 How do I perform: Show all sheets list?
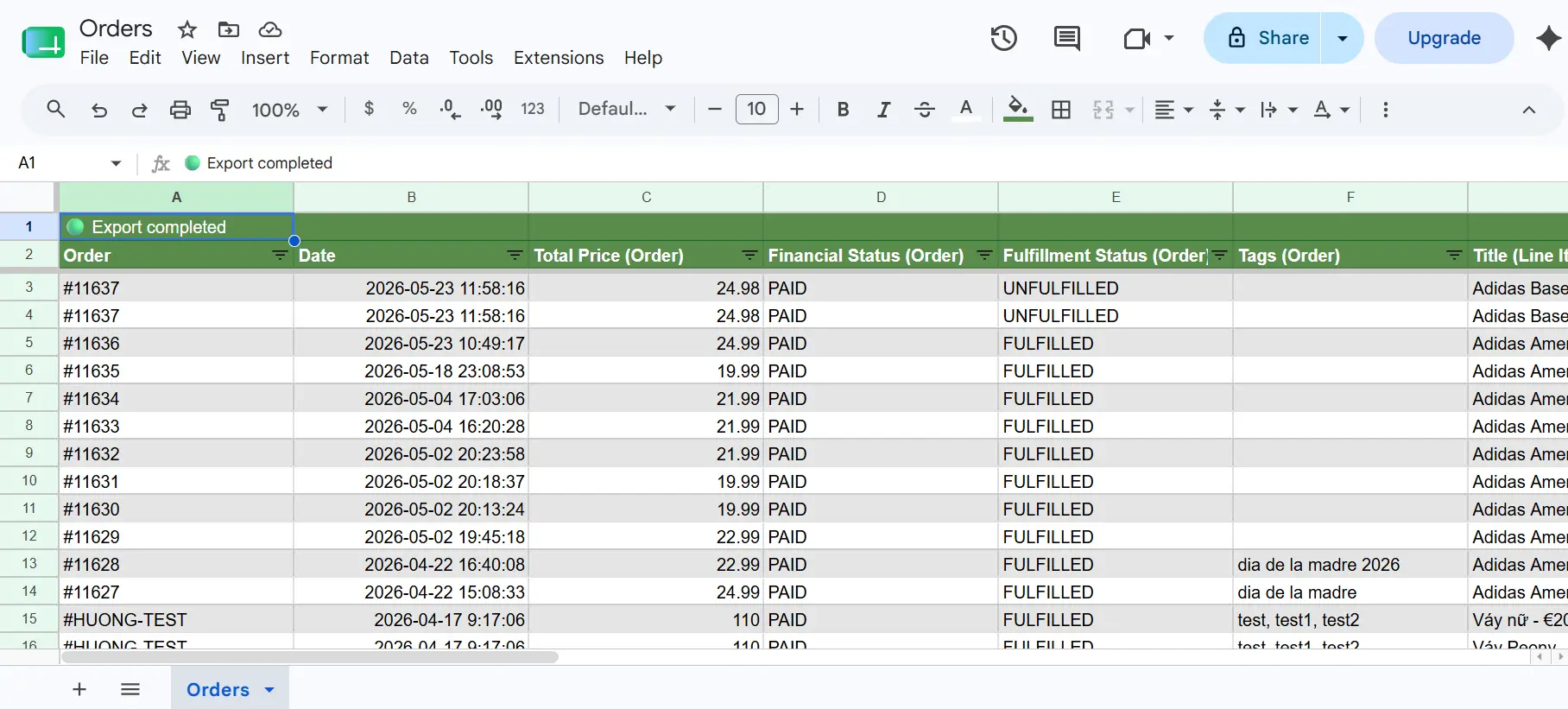coord(130,689)
